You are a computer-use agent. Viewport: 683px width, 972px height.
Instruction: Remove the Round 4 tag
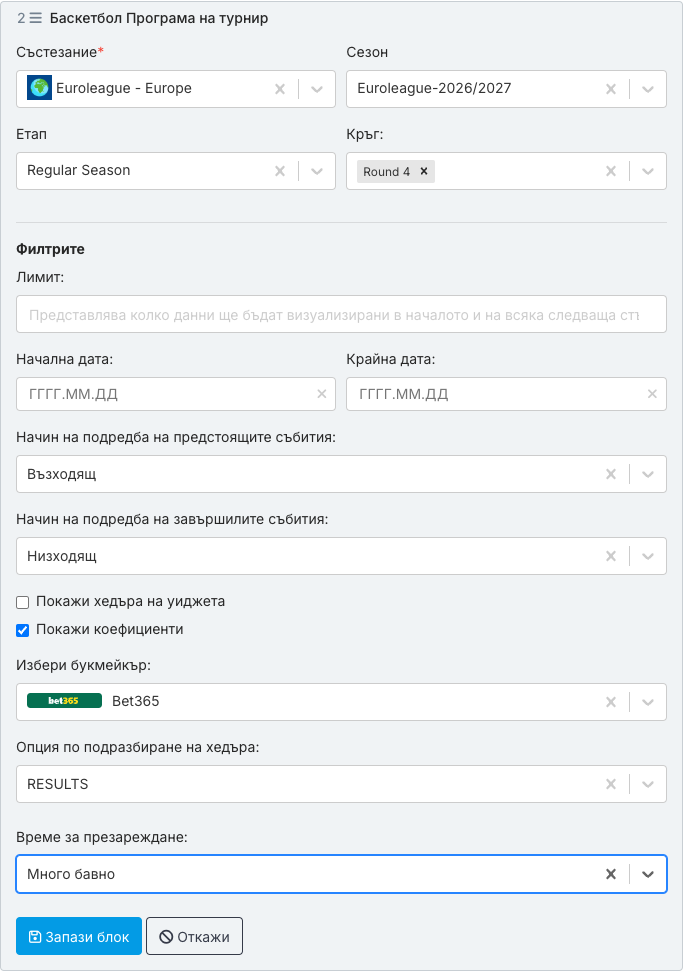pos(424,171)
